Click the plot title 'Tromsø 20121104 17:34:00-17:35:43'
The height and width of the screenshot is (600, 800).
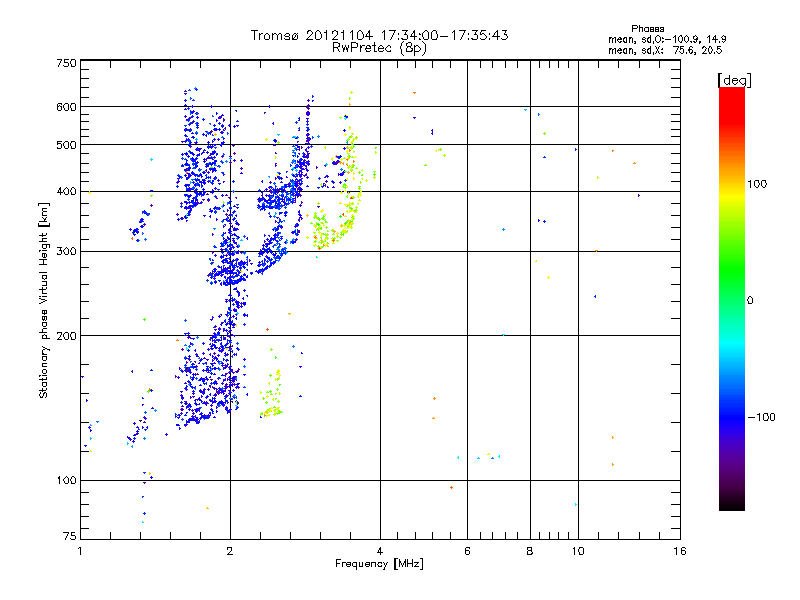click(379, 35)
